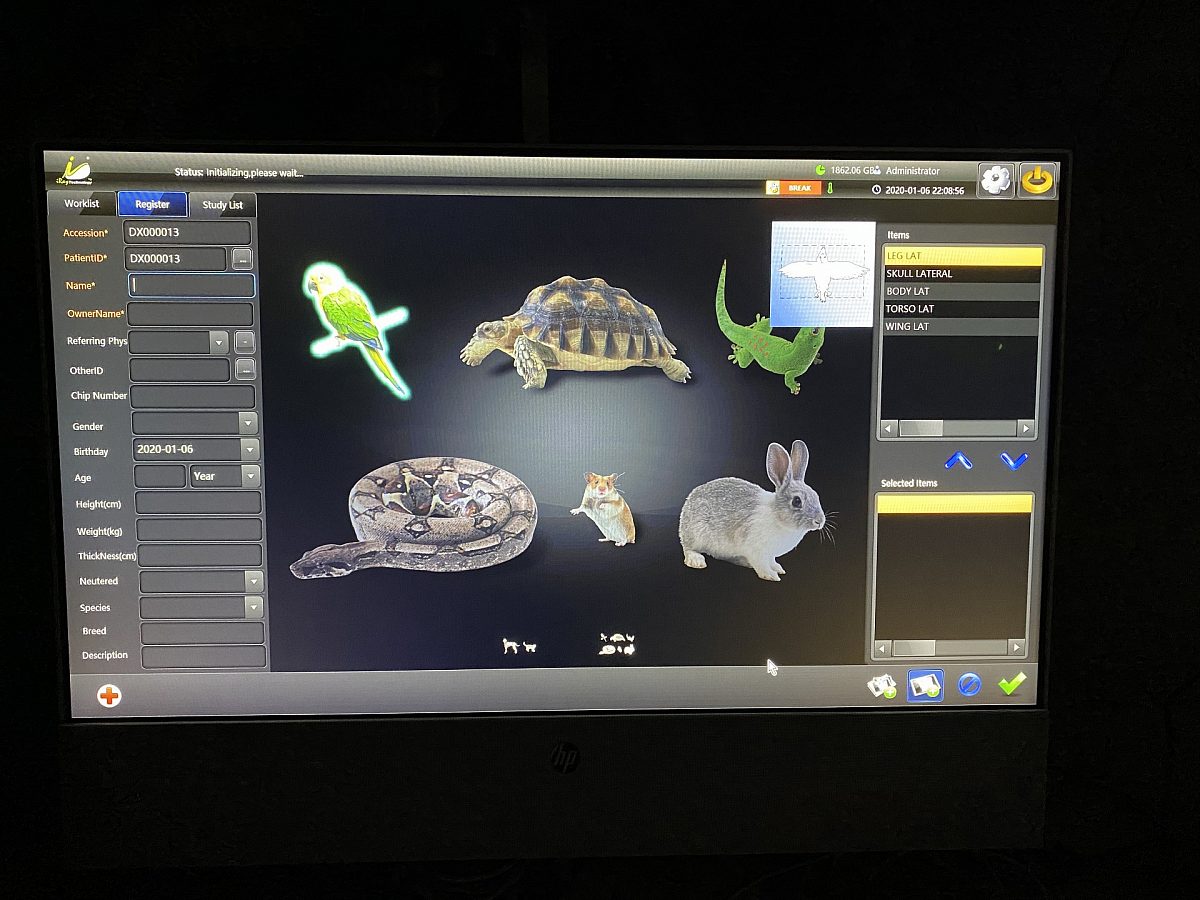
Task: Click Selected Items scroll right arrow
Action: (1016, 648)
